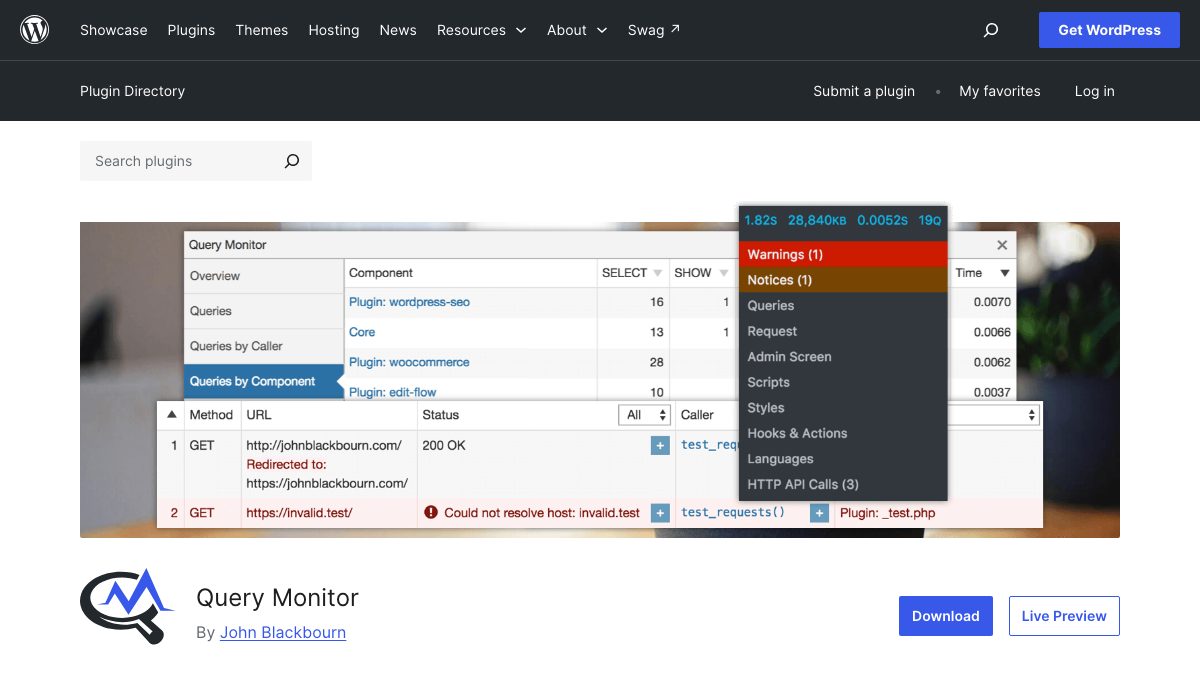Click the Query Monitor plugin title

[x=277, y=598]
